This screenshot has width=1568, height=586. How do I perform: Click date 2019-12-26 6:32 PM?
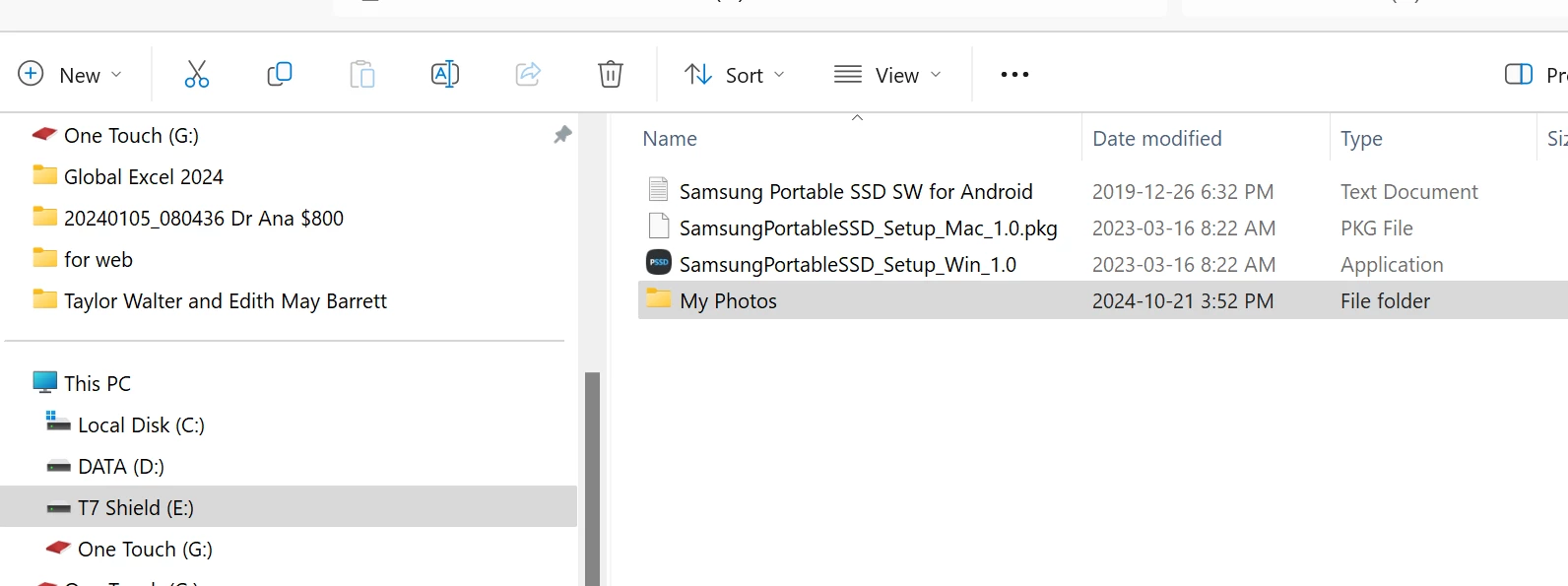[x=1182, y=192]
